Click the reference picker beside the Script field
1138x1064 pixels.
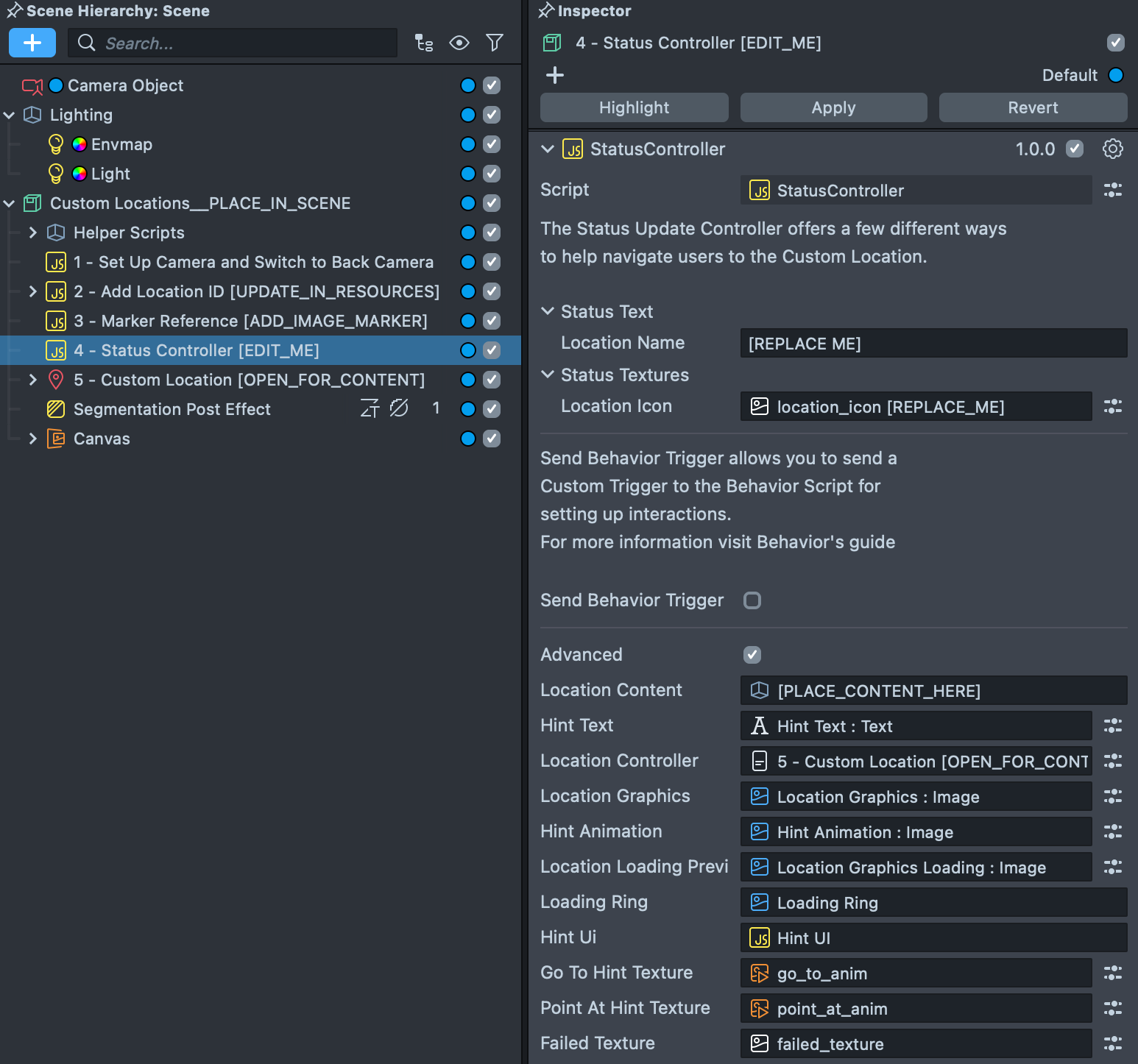coord(1112,190)
